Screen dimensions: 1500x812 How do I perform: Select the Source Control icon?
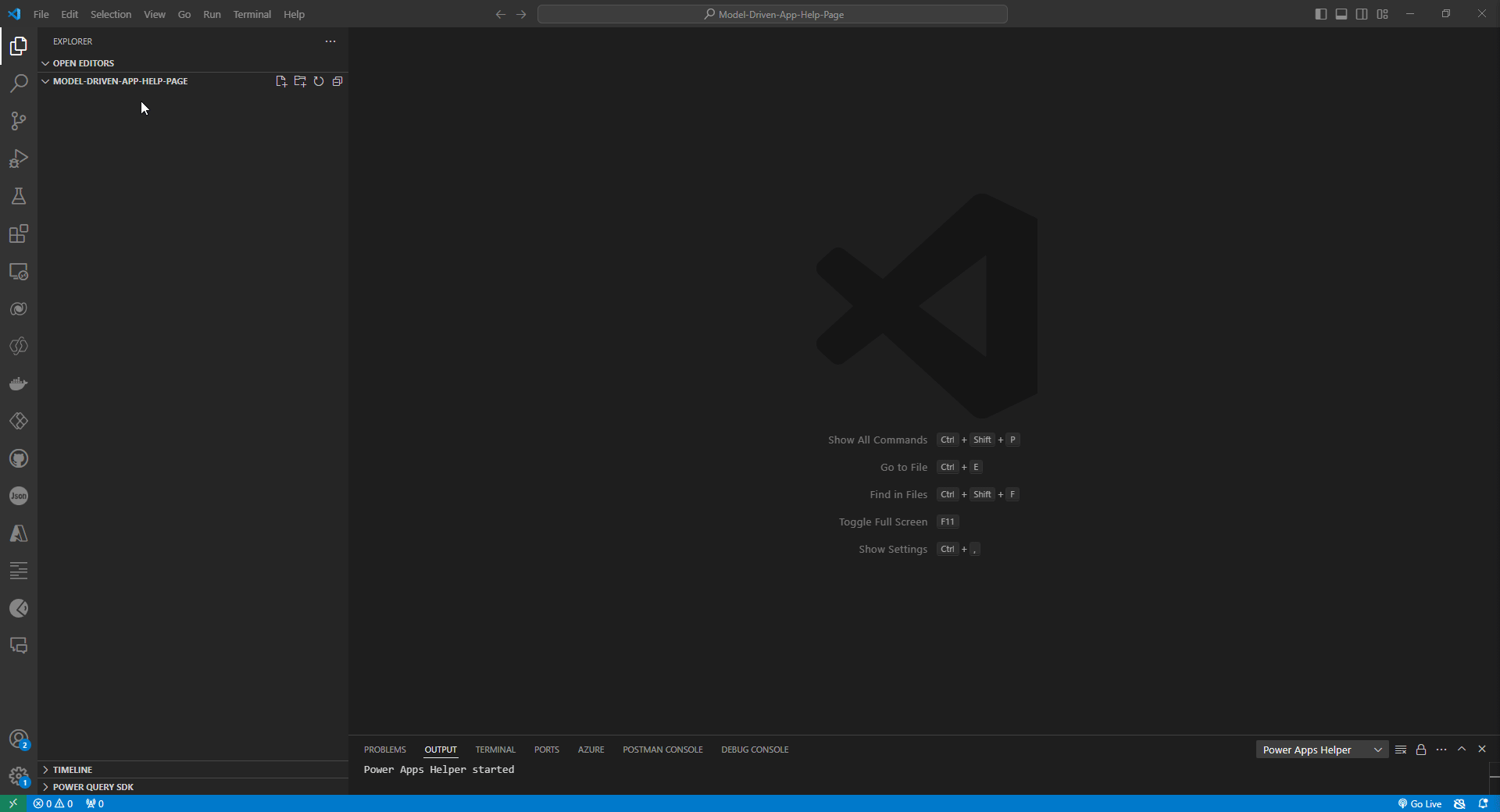pos(19,121)
